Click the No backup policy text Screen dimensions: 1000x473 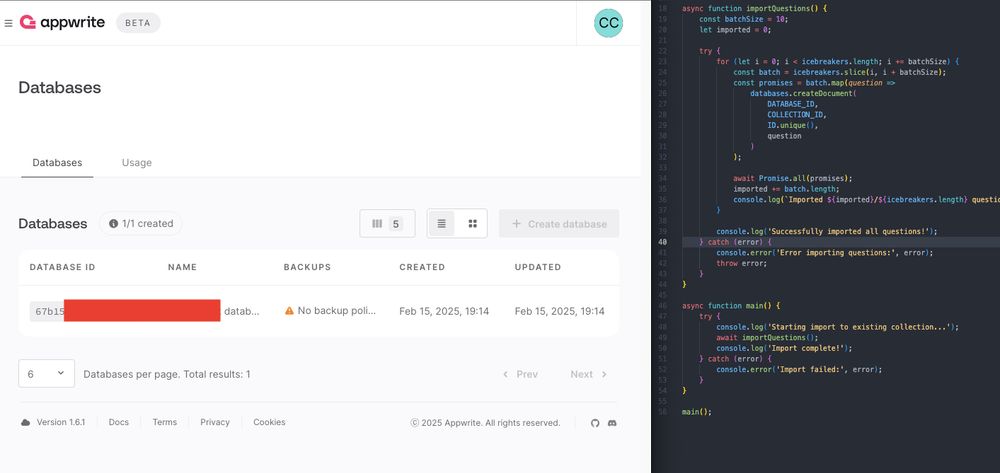[x=337, y=311]
